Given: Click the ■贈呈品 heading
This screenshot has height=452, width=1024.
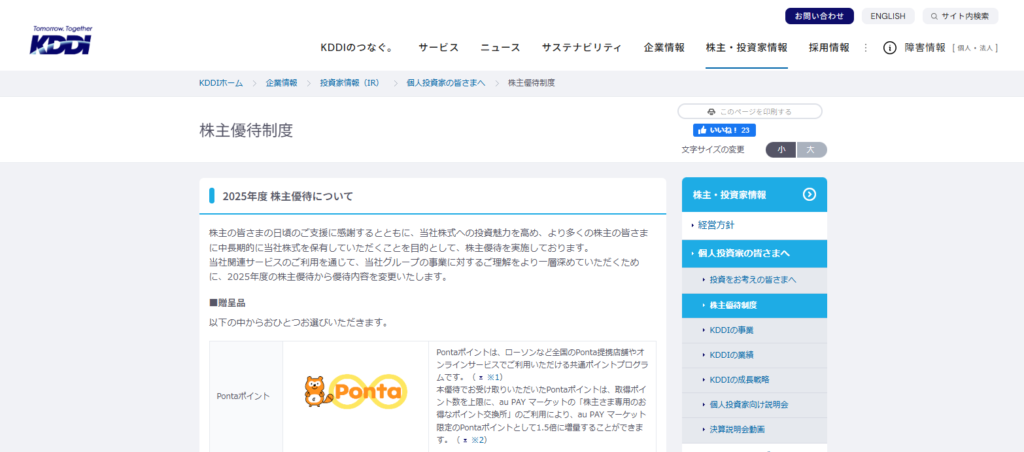Looking at the screenshot, I should [x=227, y=303].
